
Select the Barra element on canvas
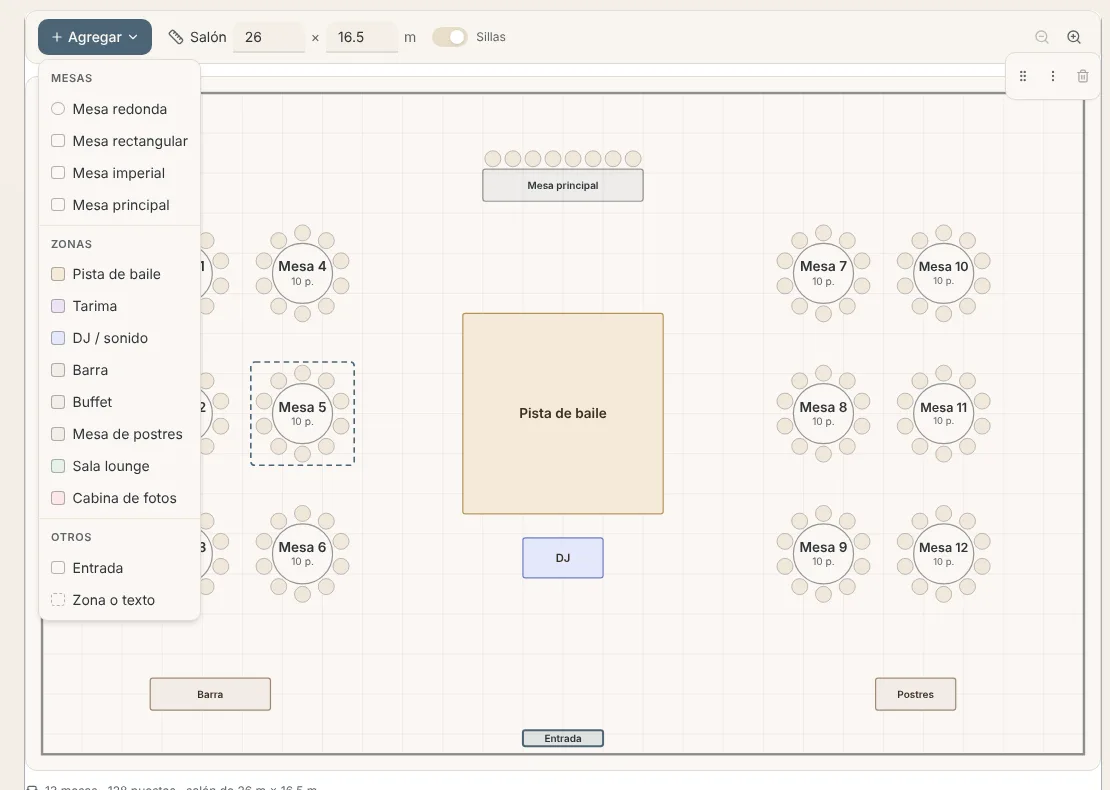coord(210,694)
